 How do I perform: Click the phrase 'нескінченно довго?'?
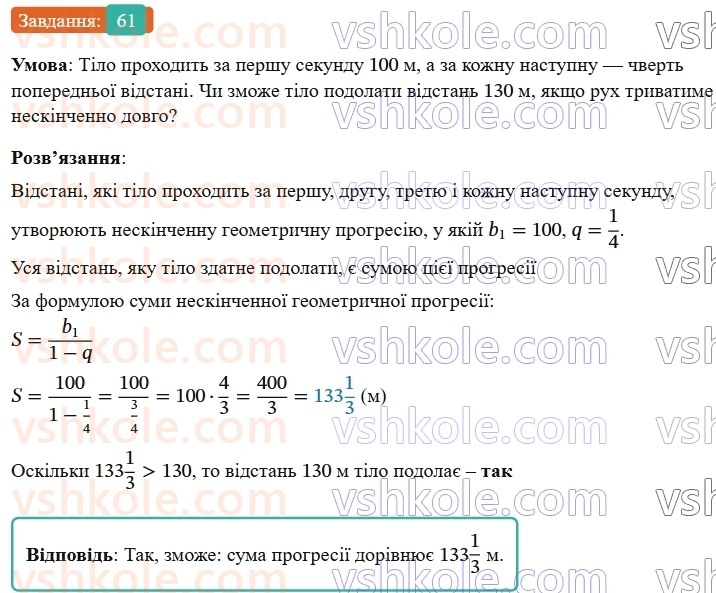point(94,116)
